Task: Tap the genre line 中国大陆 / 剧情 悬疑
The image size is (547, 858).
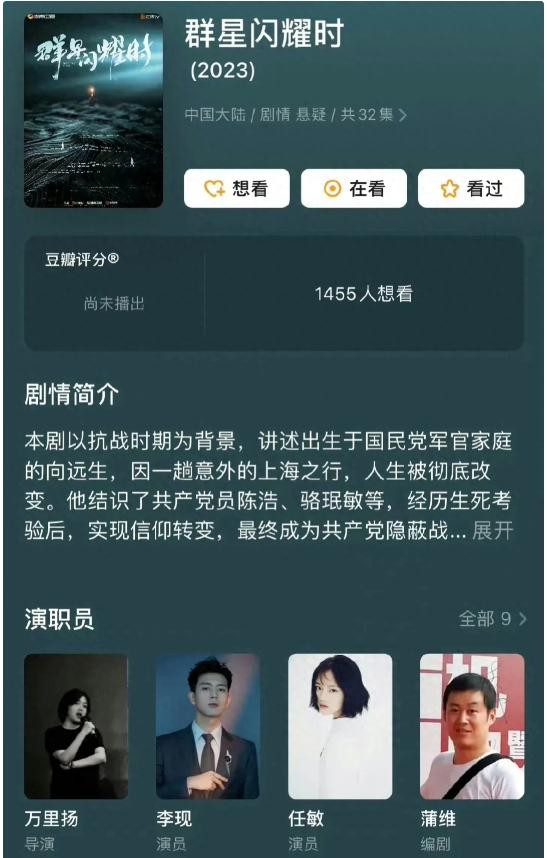Action: 255,115
